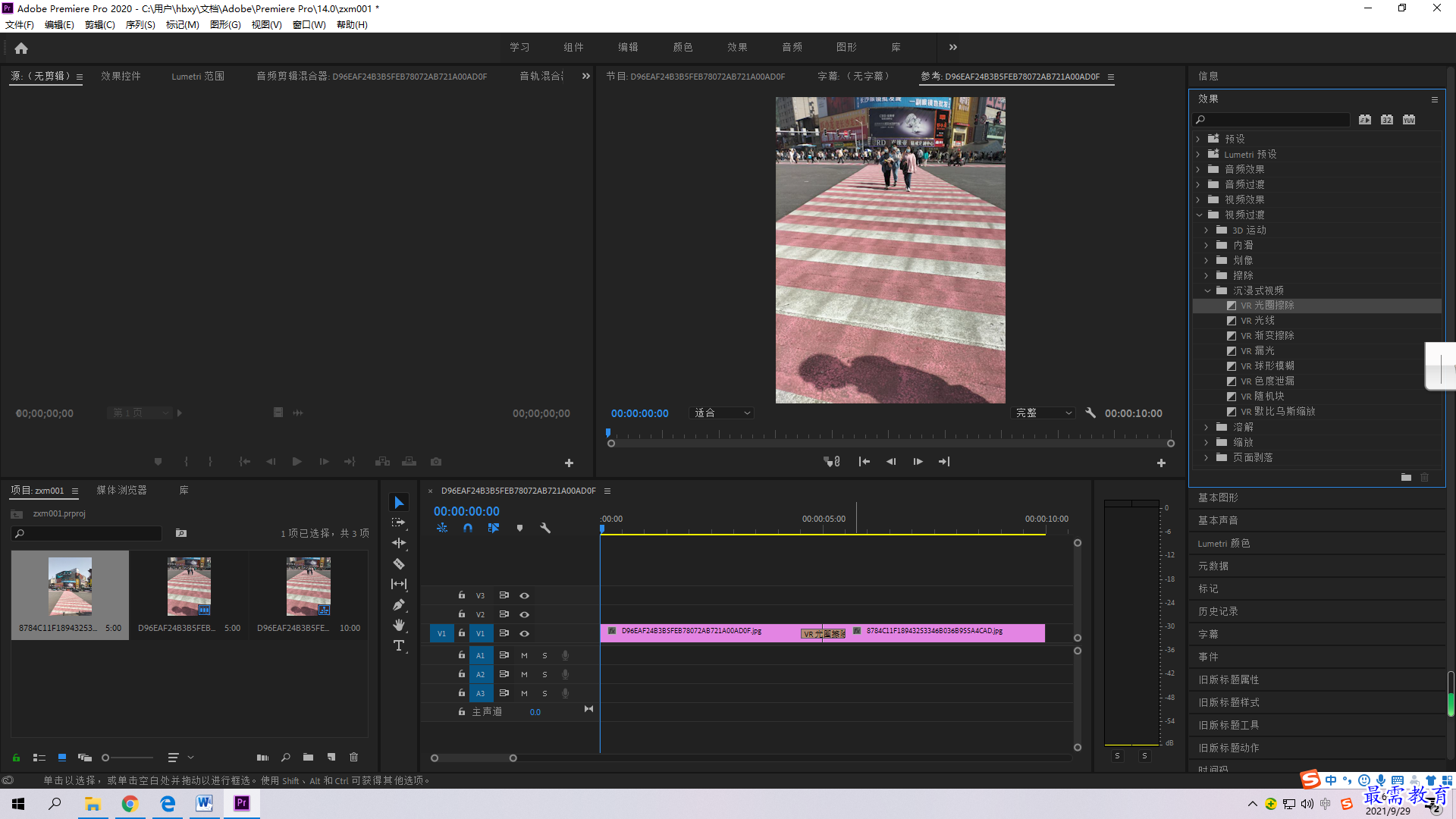Toggle V3 track output eye
This screenshot has height=819, width=1456.
[x=524, y=595]
